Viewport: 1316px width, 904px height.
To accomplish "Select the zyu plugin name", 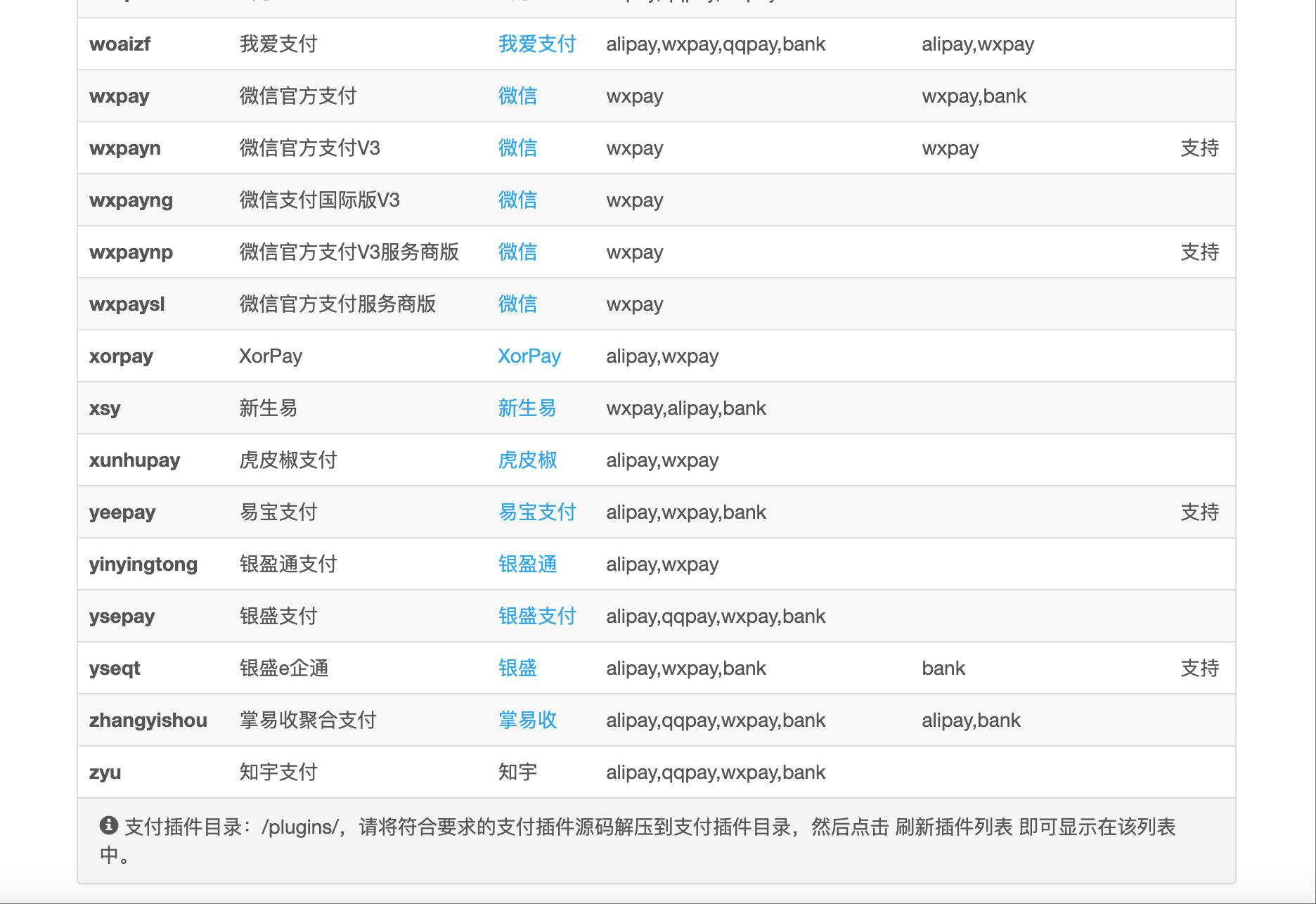I will click(105, 773).
